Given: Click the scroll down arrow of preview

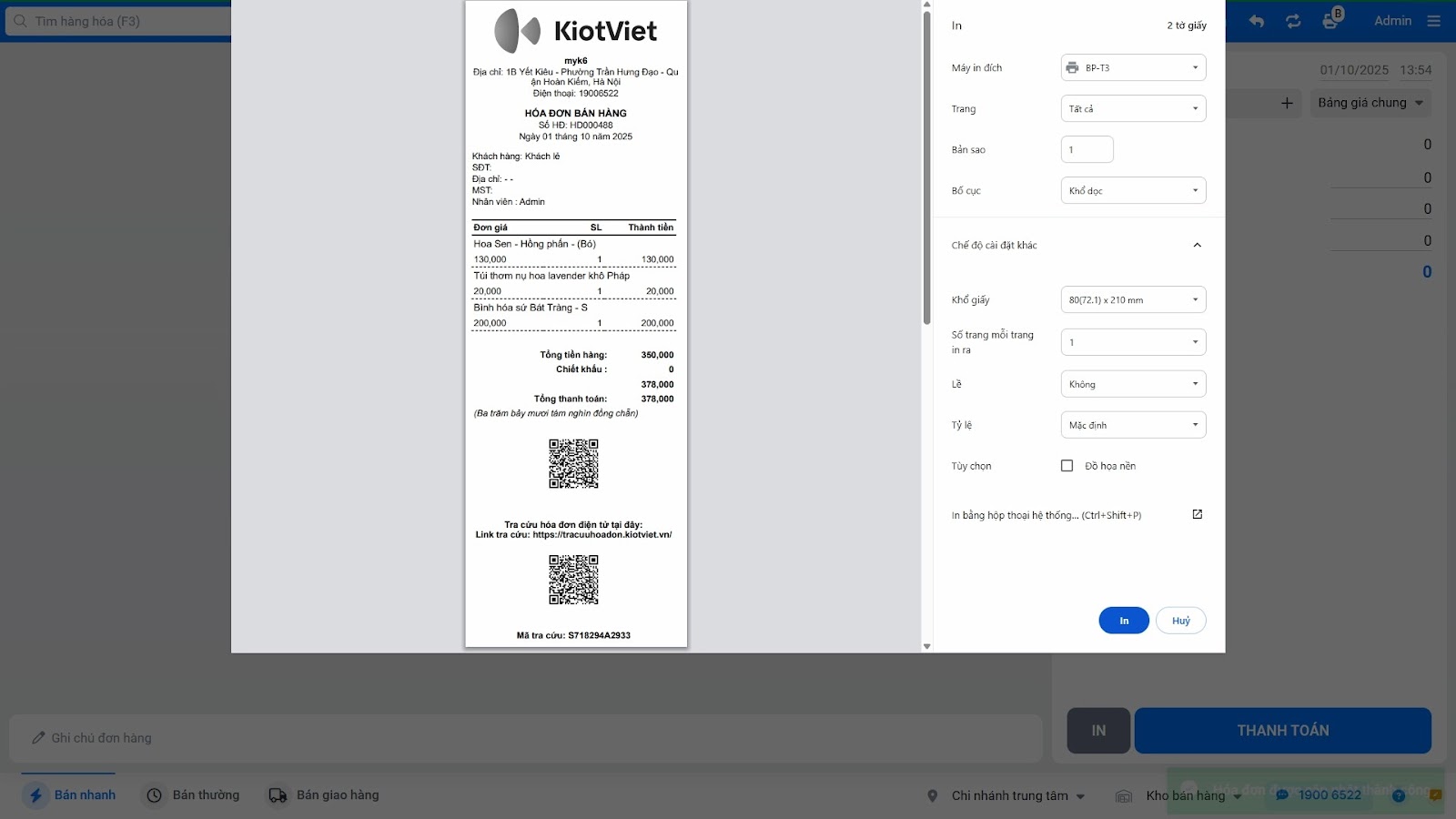Looking at the screenshot, I should pos(926,646).
